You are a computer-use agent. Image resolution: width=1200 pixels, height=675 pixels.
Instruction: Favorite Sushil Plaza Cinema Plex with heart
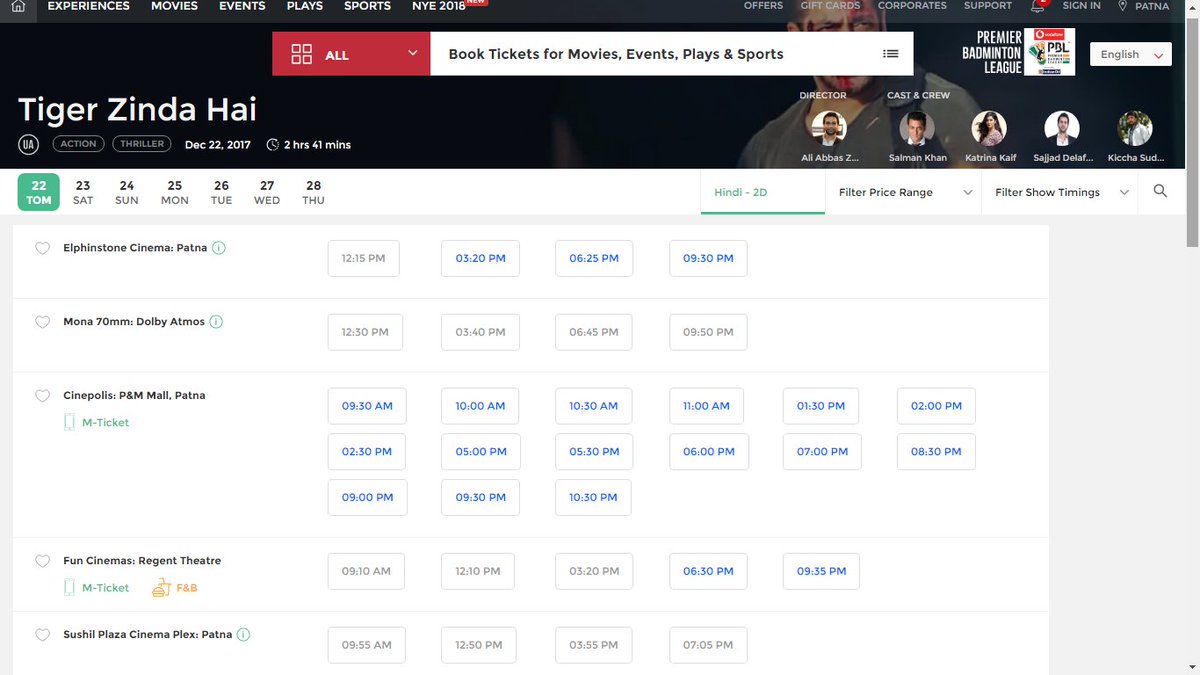point(42,635)
